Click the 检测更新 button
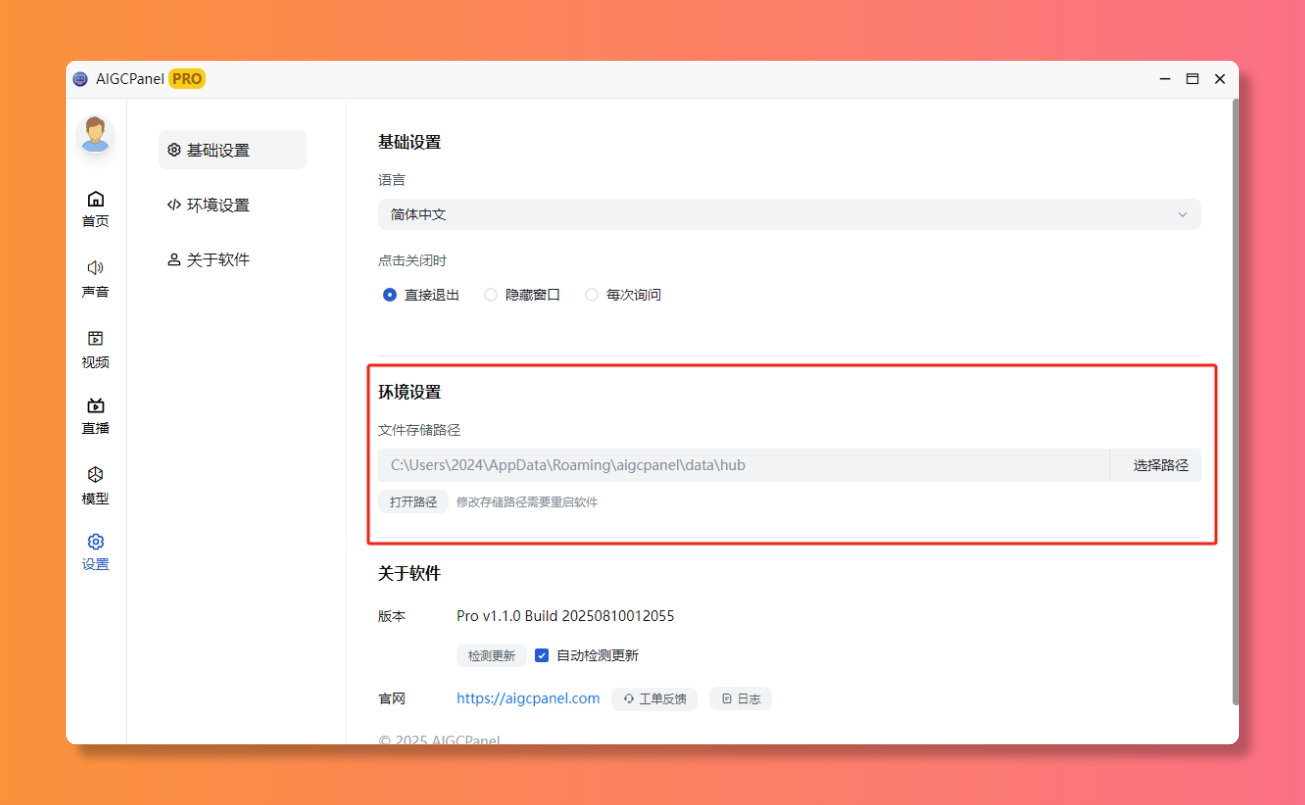Viewport: 1305px width, 805px height. coord(491,656)
